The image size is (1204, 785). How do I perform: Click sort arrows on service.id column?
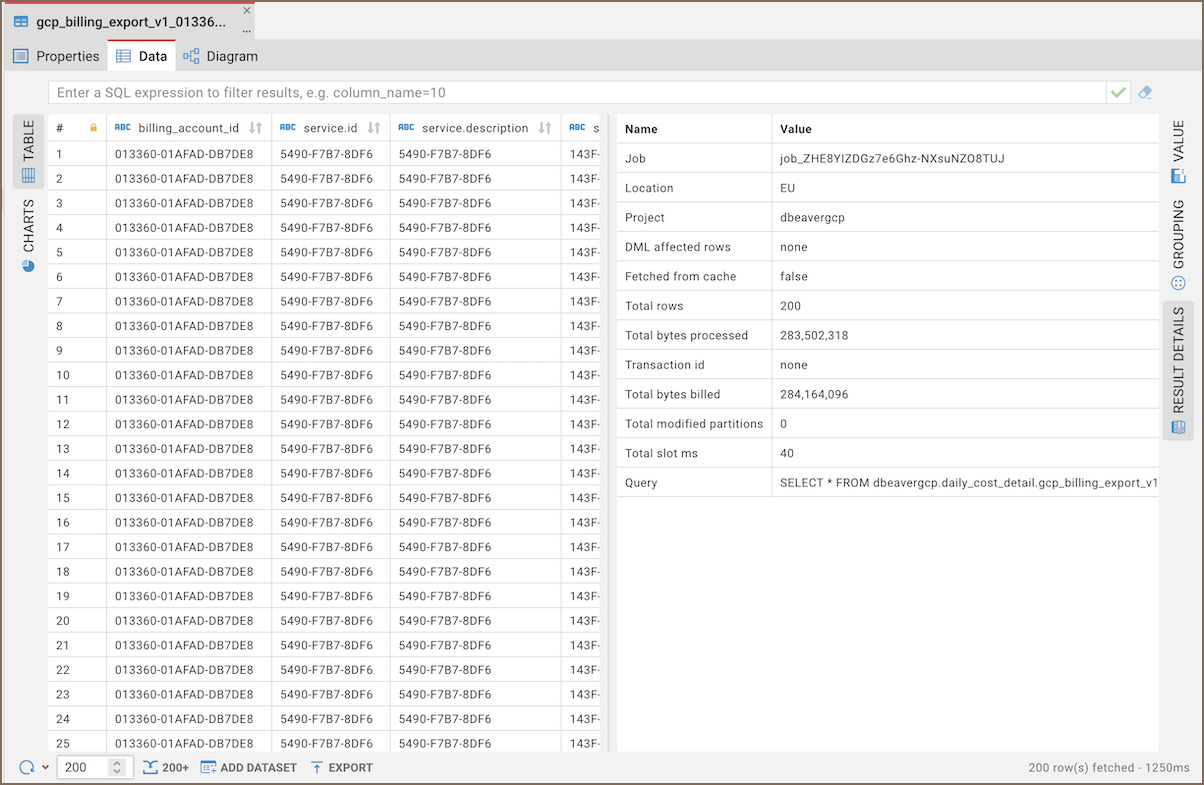374,128
